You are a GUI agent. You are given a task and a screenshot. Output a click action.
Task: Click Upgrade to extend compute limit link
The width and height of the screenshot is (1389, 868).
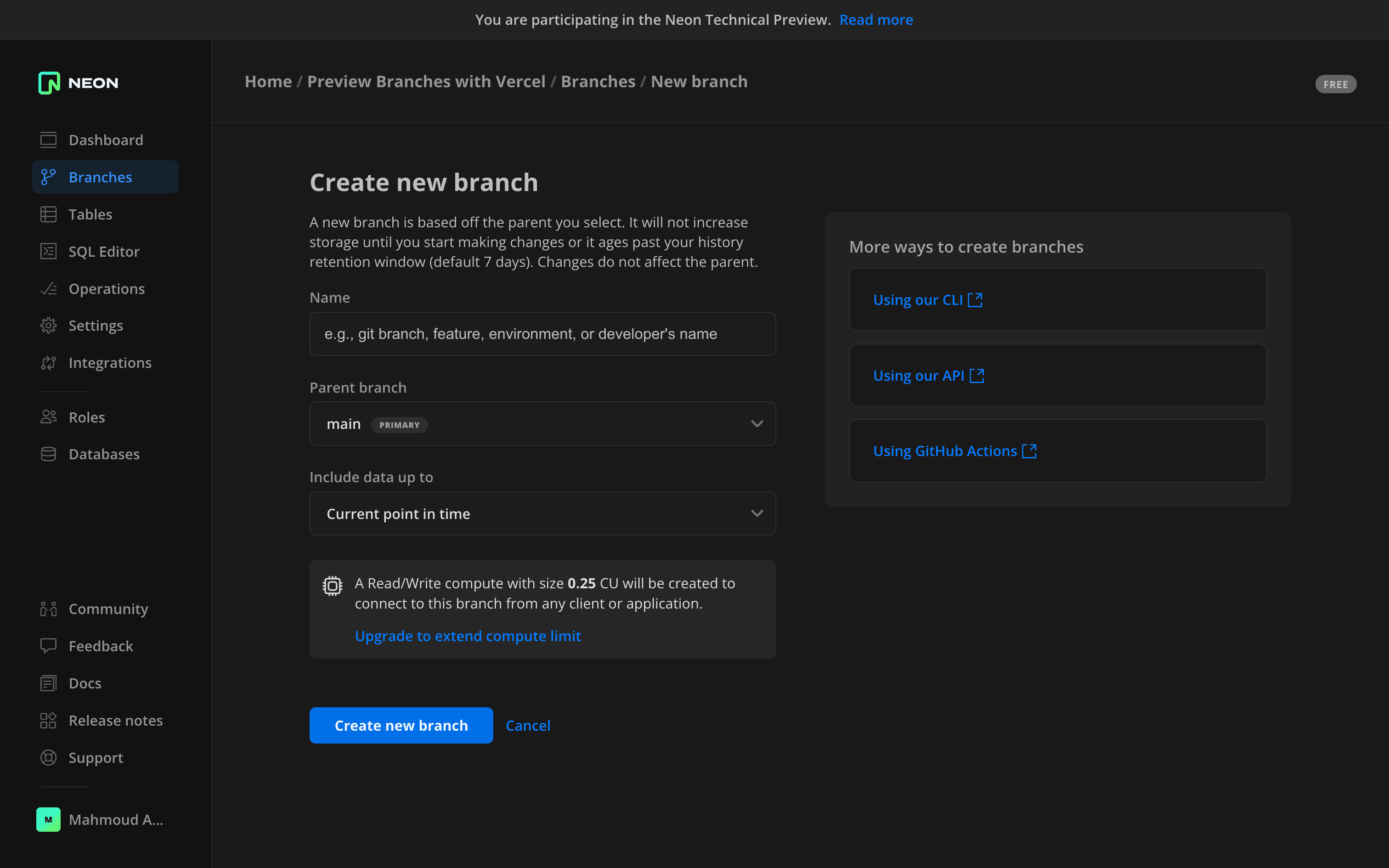click(467, 636)
